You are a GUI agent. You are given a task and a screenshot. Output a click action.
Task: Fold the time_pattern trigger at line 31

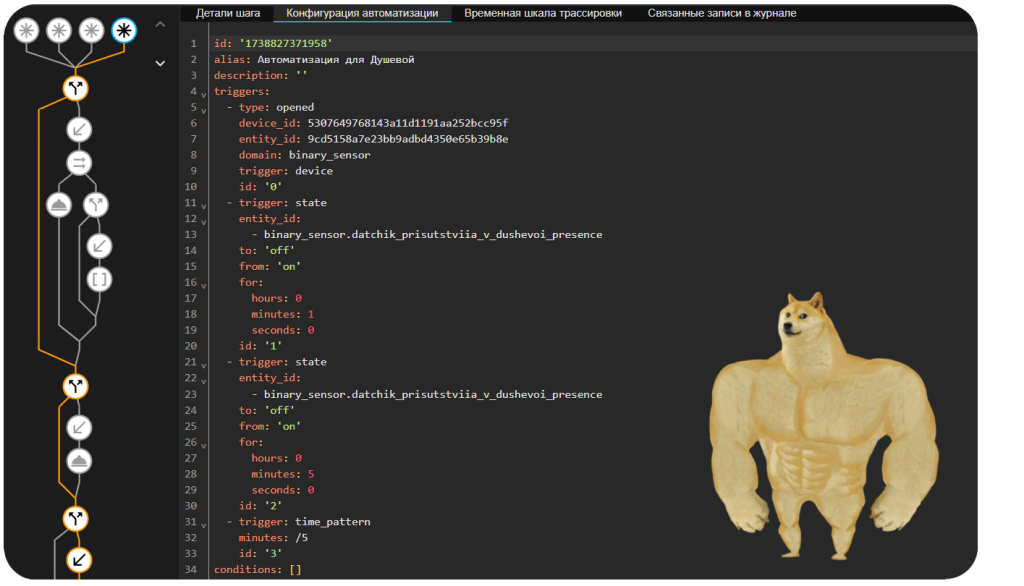coord(204,525)
